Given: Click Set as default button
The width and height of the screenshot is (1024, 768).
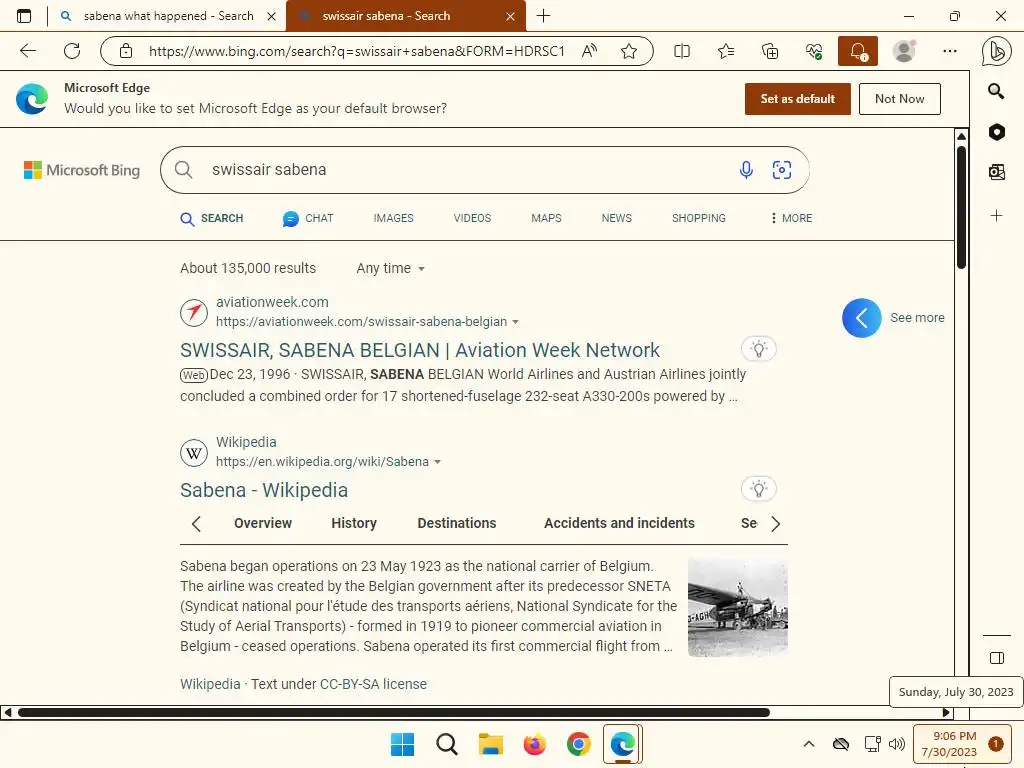Looking at the screenshot, I should (797, 99).
